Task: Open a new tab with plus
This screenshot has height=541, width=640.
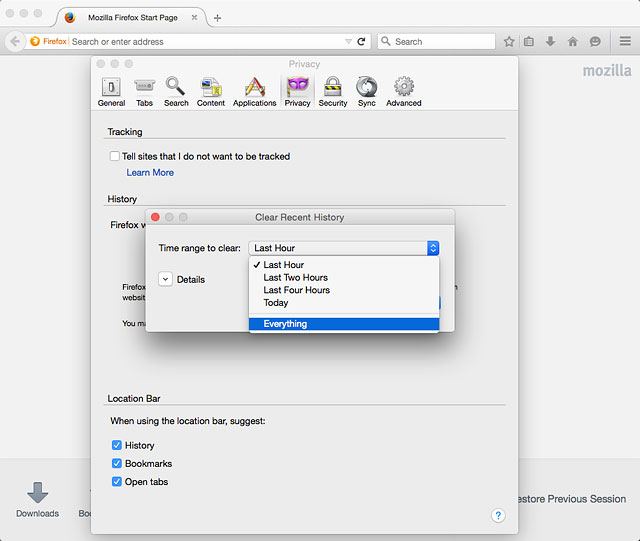Action: (x=218, y=18)
